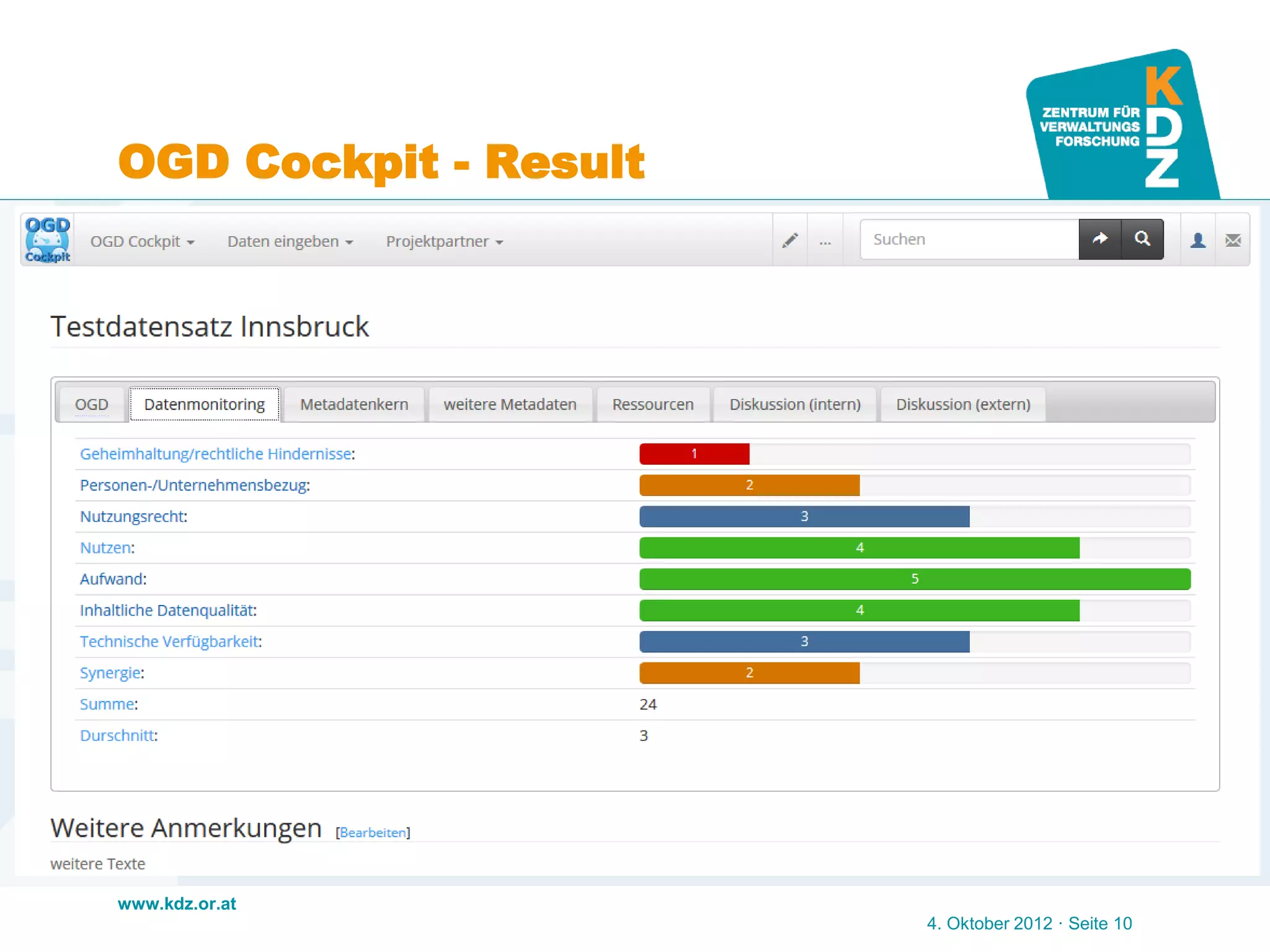
Task: Click the OGD Cockpit logo icon
Action: (x=48, y=240)
